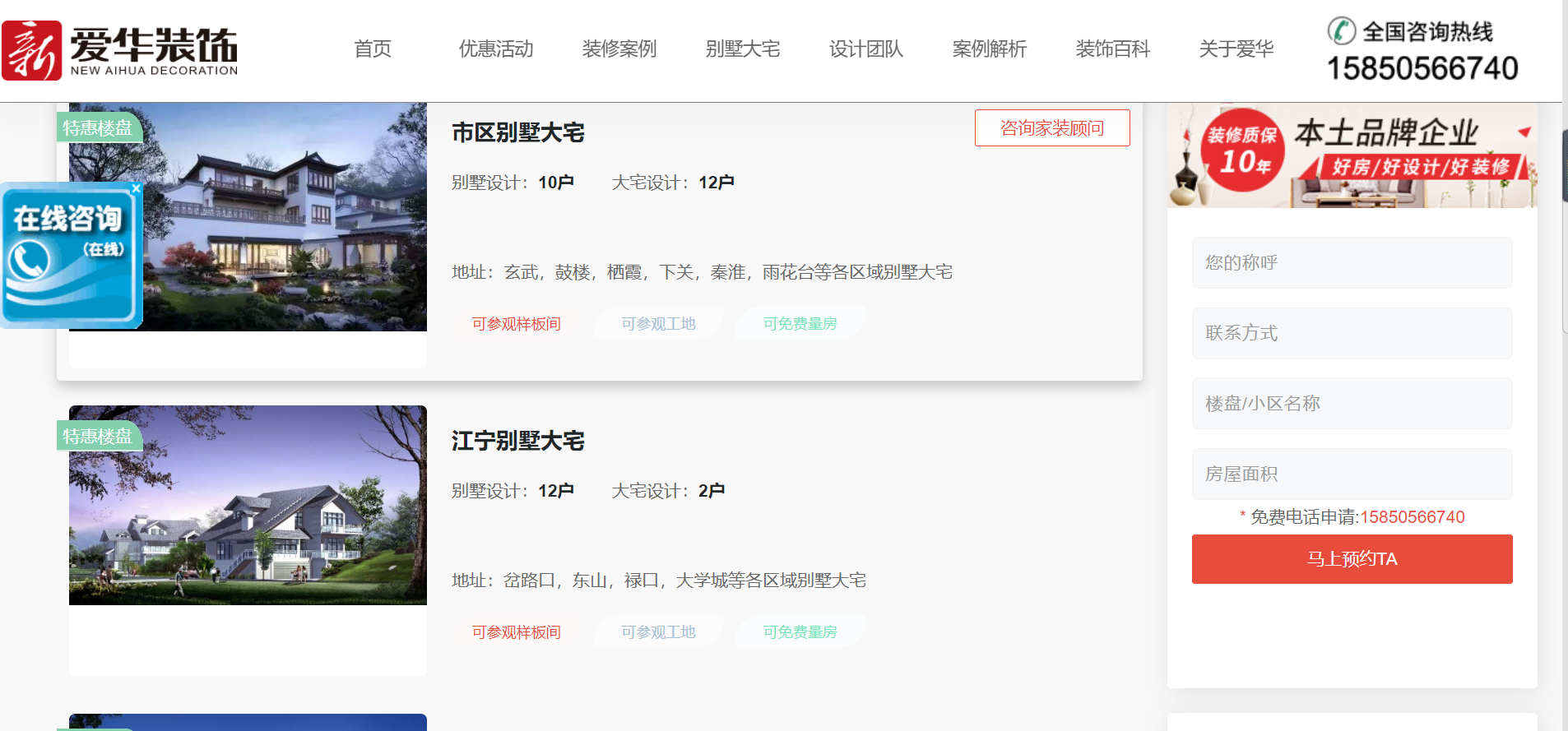
Task: Go to 首页 in navigation
Action: [x=373, y=49]
